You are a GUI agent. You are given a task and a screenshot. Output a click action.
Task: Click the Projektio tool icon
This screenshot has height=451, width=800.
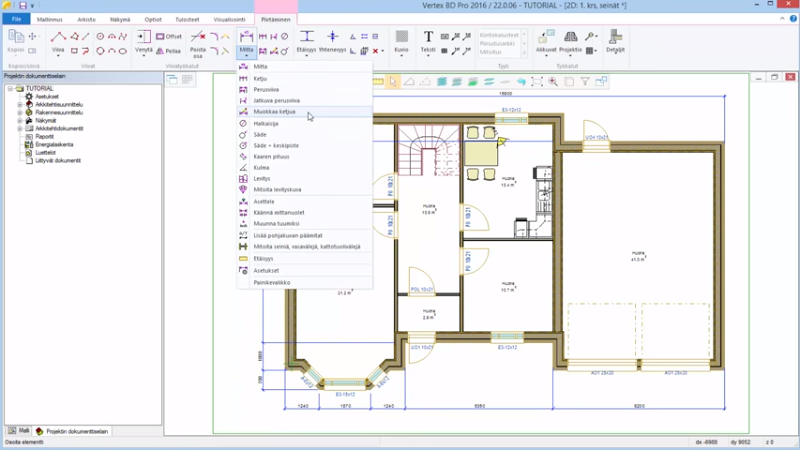[x=572, y=37]
